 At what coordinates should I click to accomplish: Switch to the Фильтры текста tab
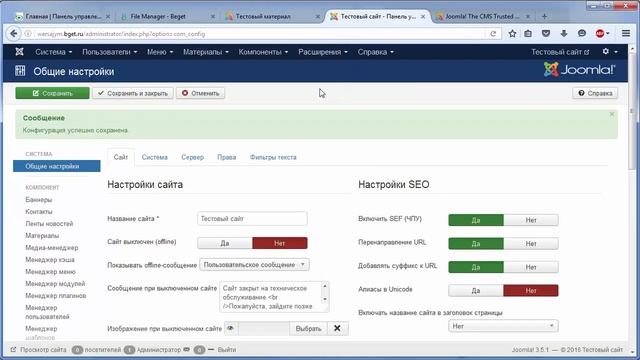273,157
